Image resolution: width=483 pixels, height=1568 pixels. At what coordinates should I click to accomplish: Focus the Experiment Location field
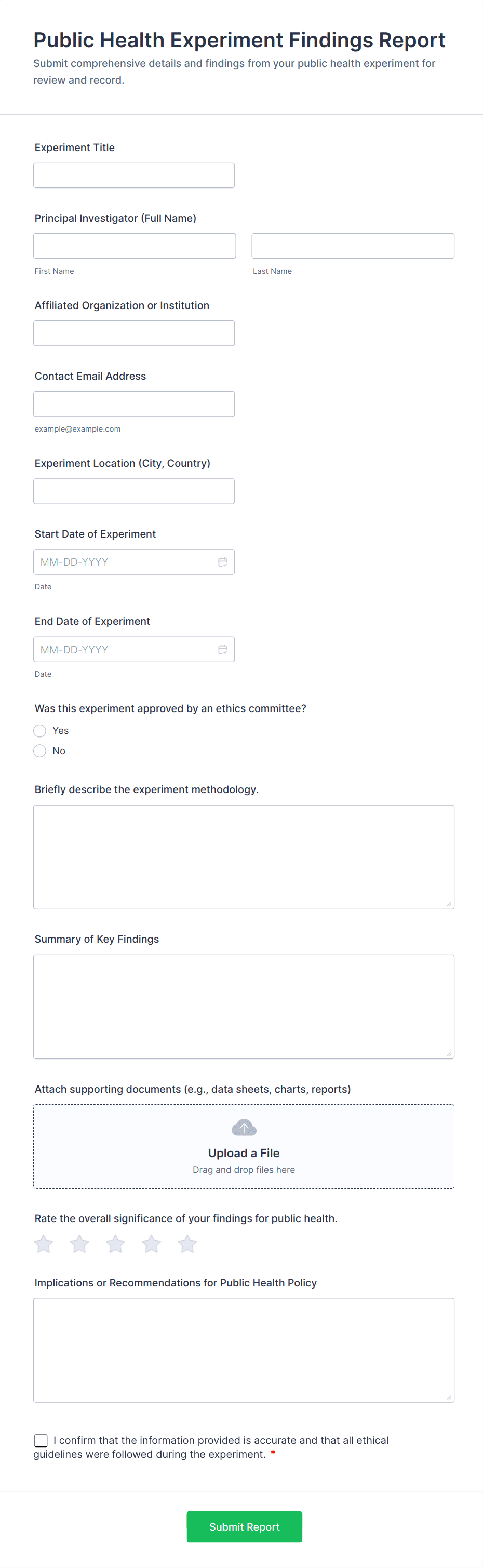[x=134, y=491]
